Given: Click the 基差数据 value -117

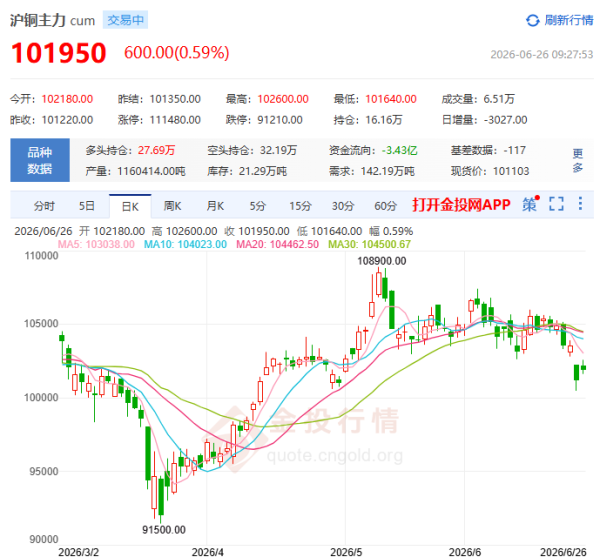Looking at the screenshot, I should click(x=515, y=150).
